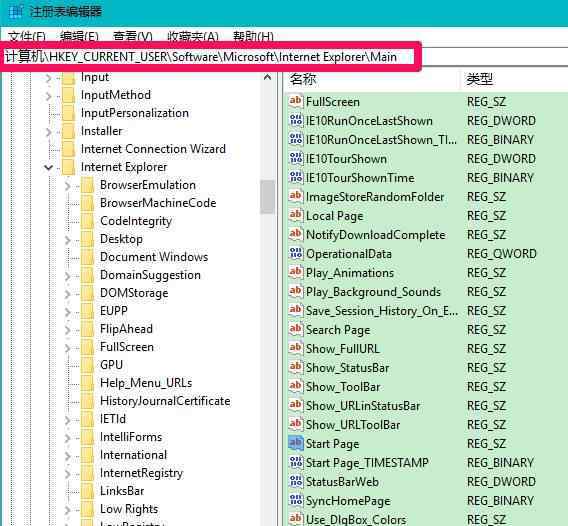
Task: Click the IntelliForms folder icon
Action: (x=87, y=437)
